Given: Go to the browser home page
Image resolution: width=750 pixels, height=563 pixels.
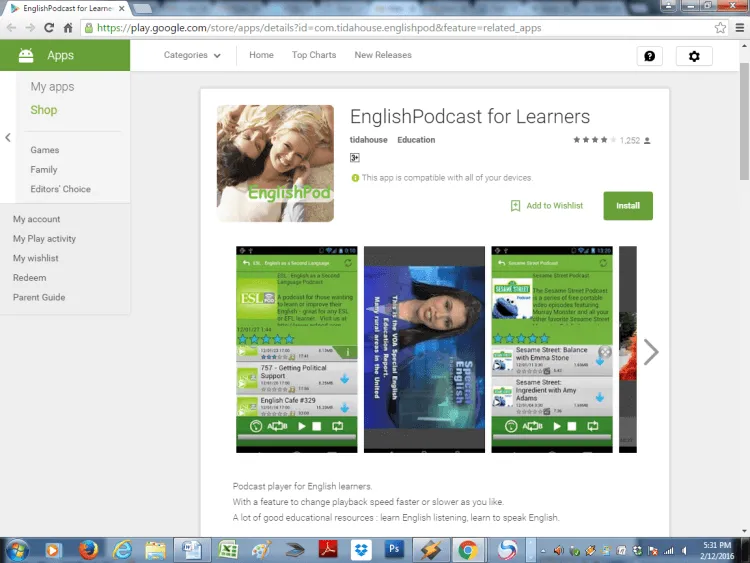Looking at the screenshot, I should pyautogui.click(x=68, y=28).
